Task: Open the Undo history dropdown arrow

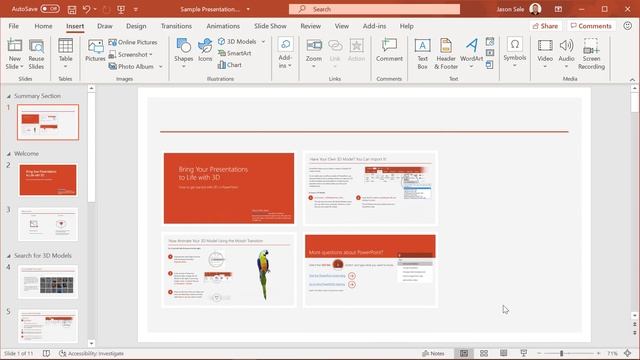Action: click(96, 9)
